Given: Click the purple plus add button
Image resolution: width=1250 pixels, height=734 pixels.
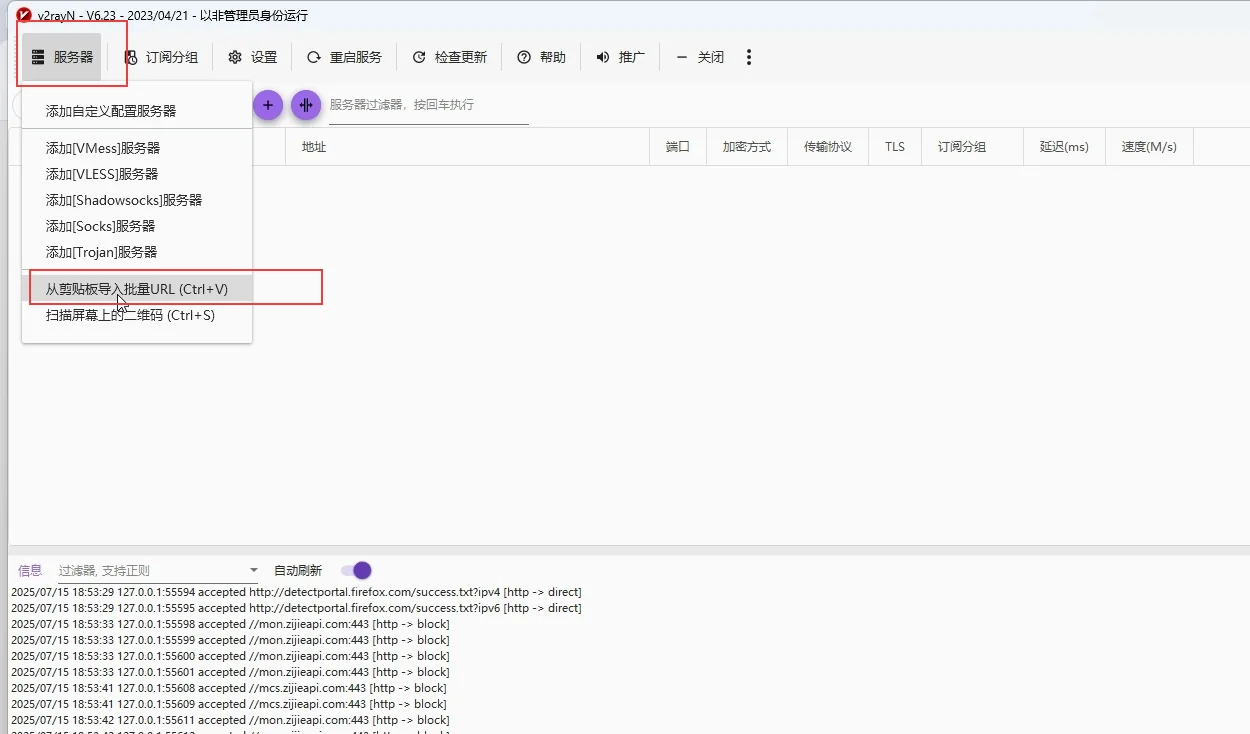Looking at the screenshot, I should click(268, 105).
